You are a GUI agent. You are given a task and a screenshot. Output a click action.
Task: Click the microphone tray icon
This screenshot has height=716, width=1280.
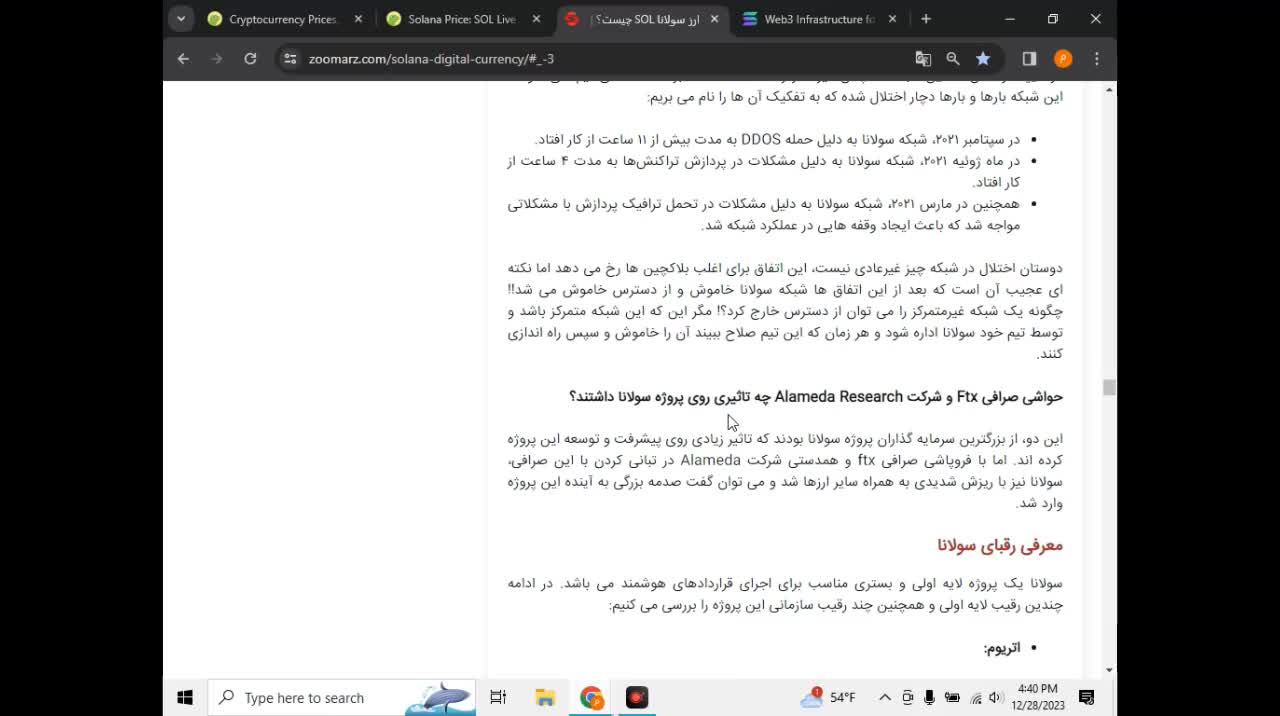click(930, 697)
